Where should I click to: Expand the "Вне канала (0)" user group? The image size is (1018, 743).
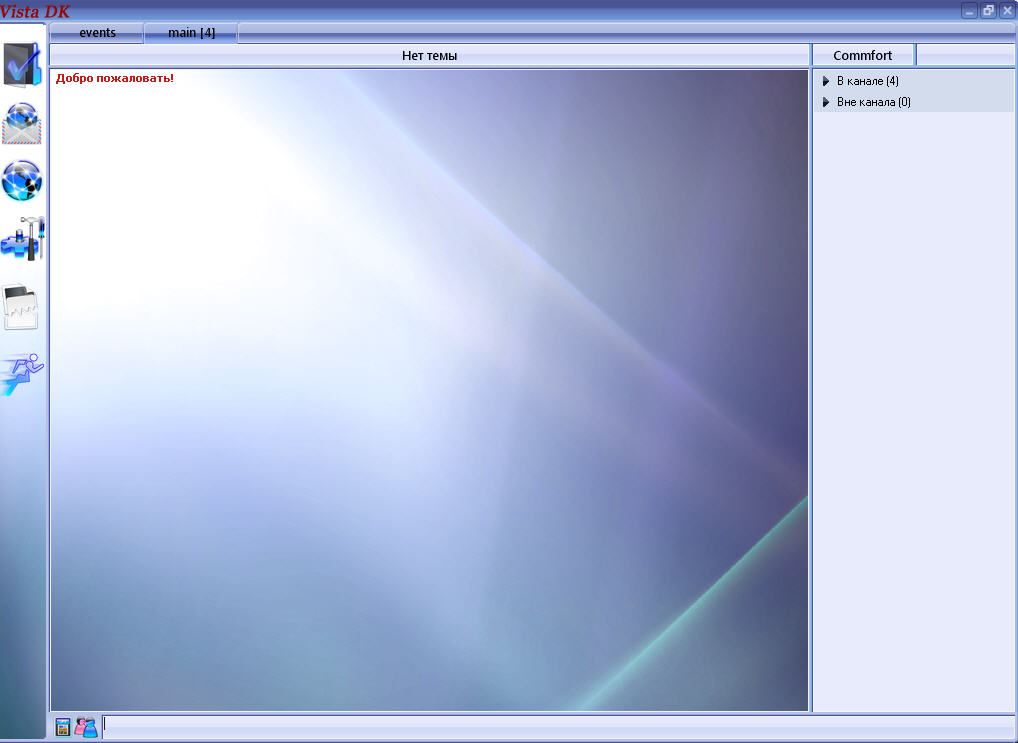826,102
